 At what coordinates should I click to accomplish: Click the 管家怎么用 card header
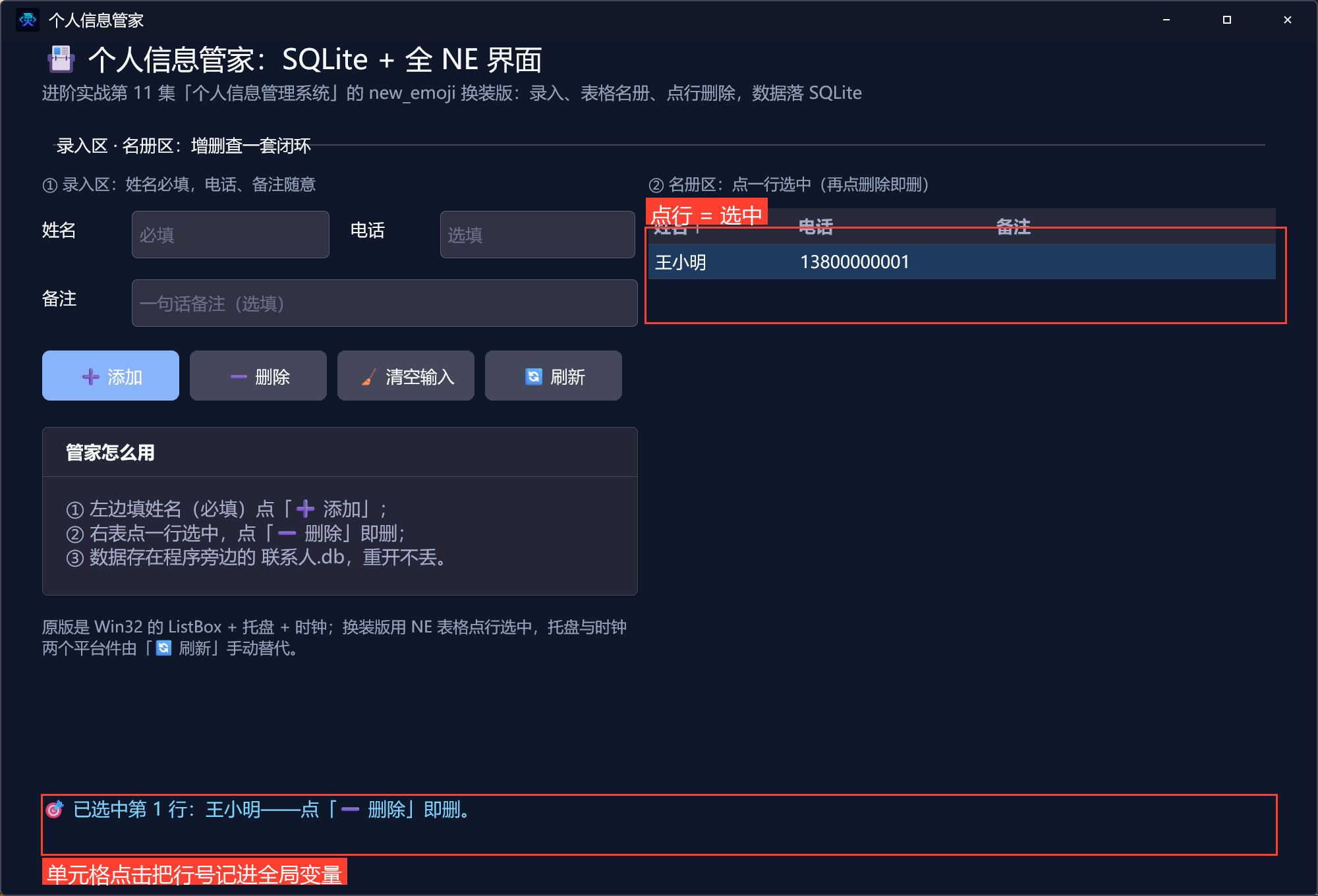(x=340, y=452)
